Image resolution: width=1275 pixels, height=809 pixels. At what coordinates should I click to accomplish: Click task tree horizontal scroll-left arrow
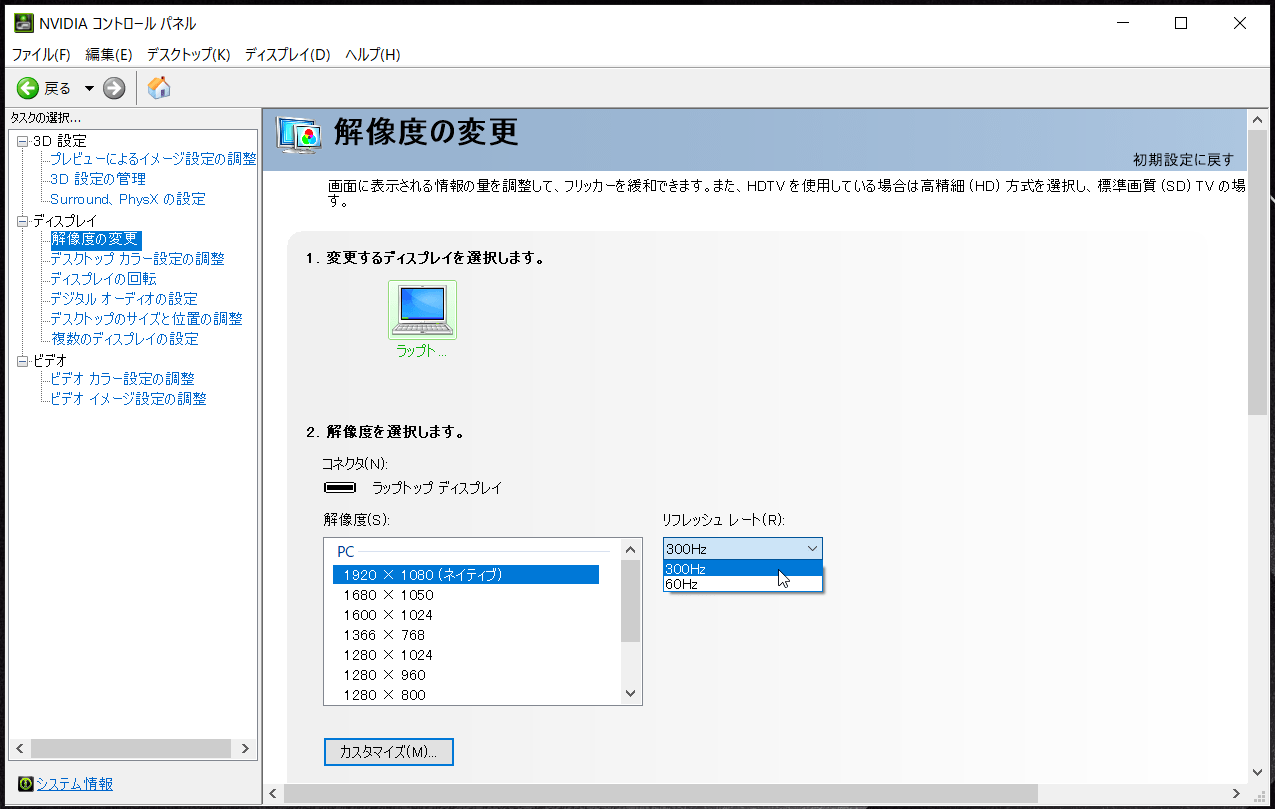[x=18, y=748]
